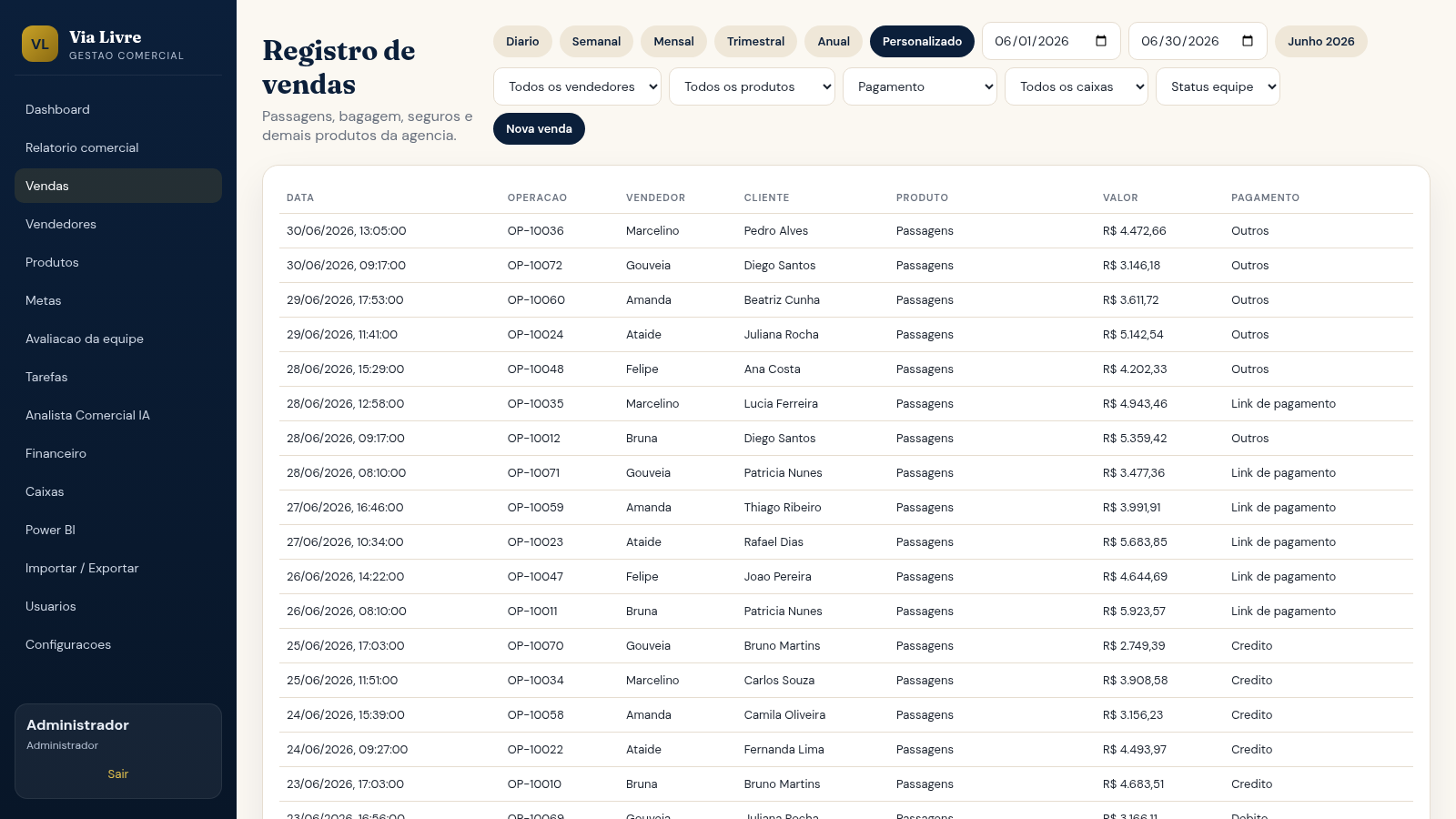Click operation OP-10035

[x=535, y=404]
